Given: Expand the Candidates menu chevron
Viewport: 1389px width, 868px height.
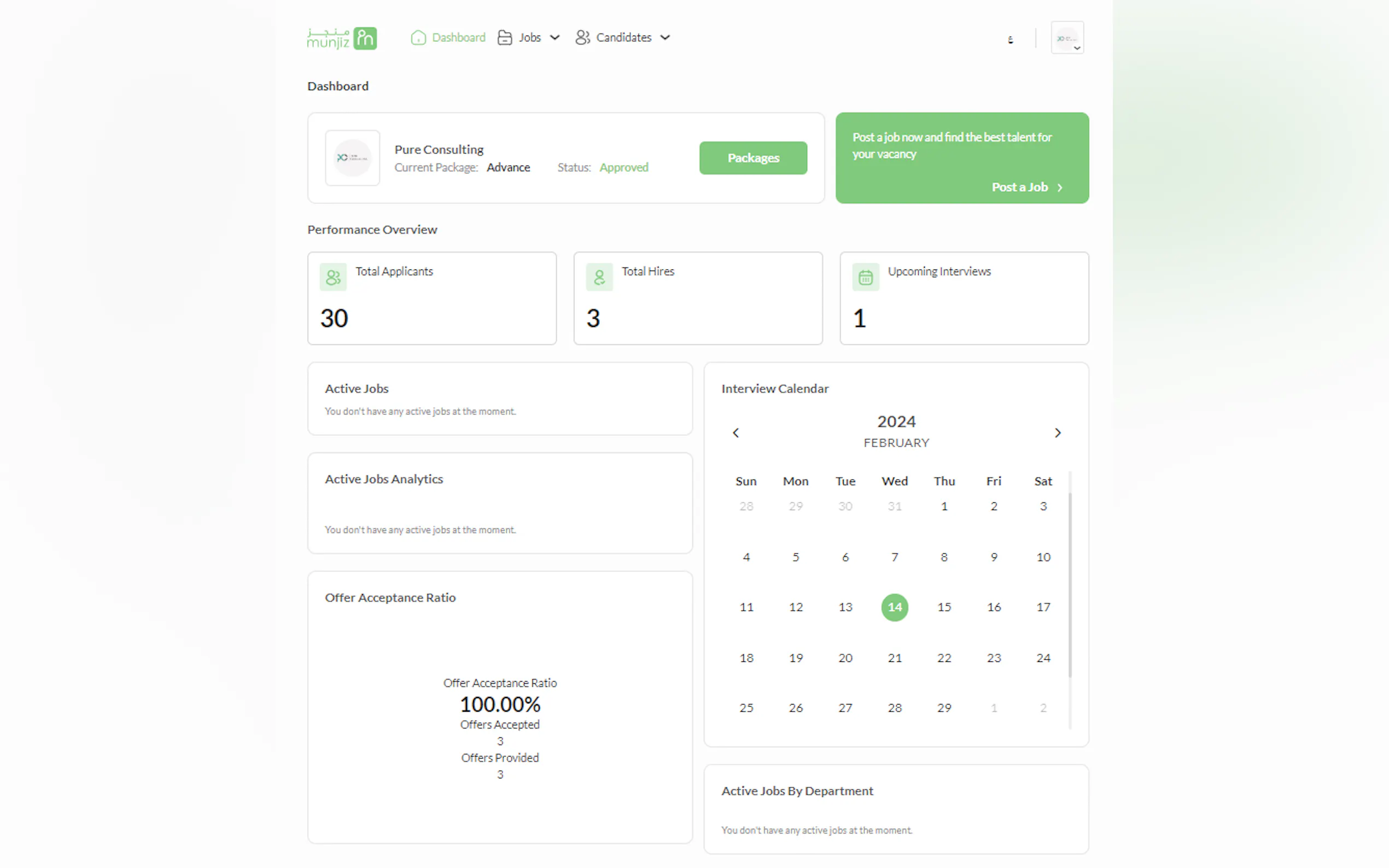Looking at the screenshot, I should pos(665,37).
